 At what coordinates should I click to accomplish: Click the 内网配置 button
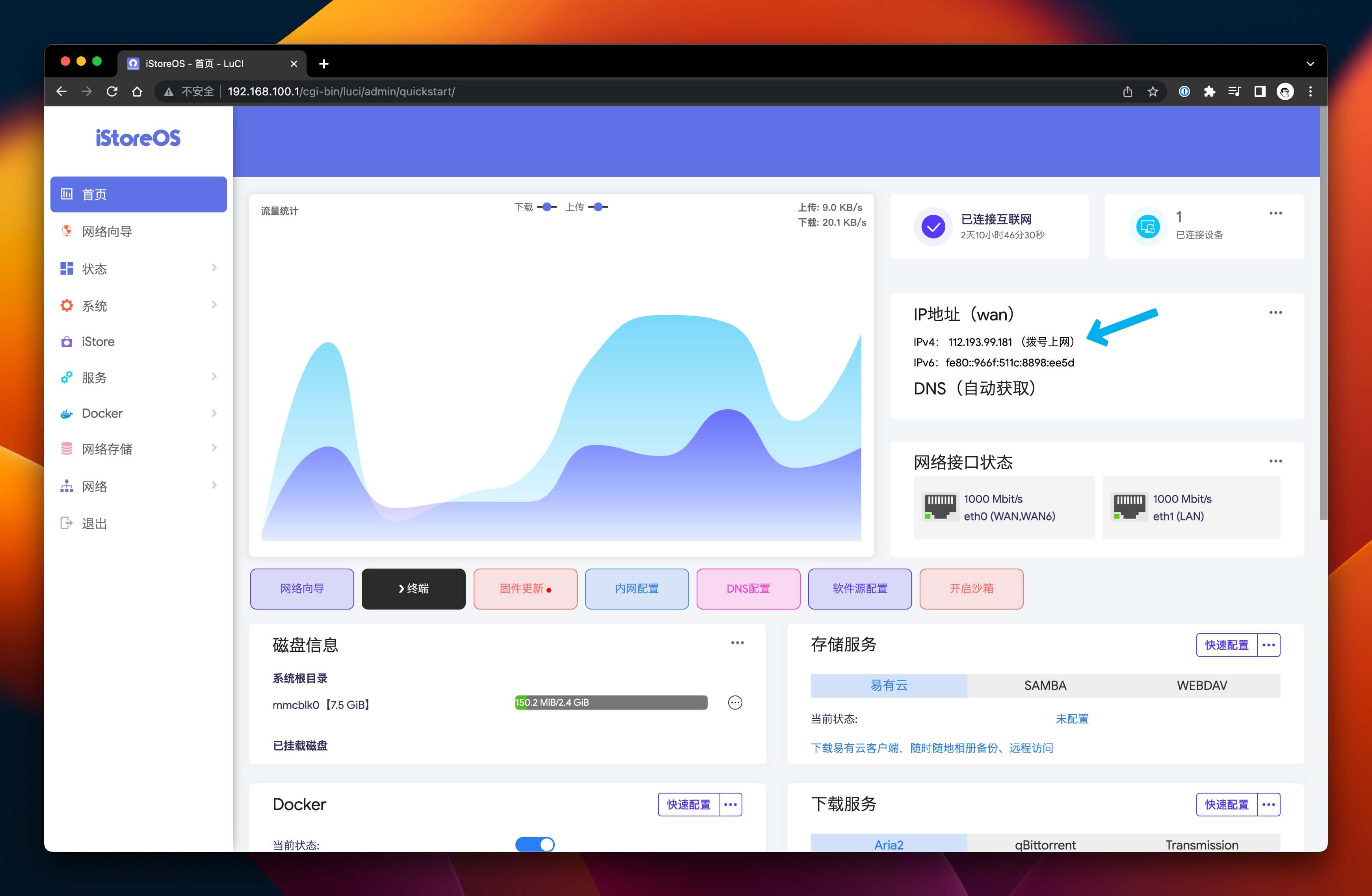[636, 588]
